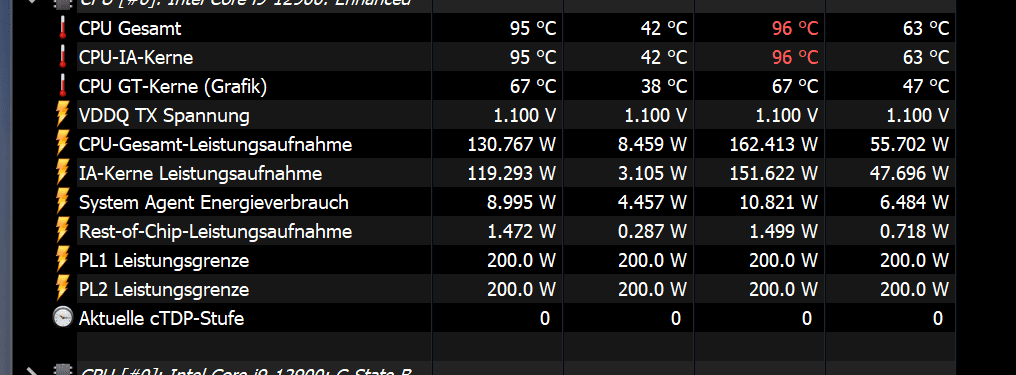The height and width of the screenshot is (375, 1016).
Task: Click the 4.457 W System Agent minimum
Action: pyautogui.click(x=652, y=202)
